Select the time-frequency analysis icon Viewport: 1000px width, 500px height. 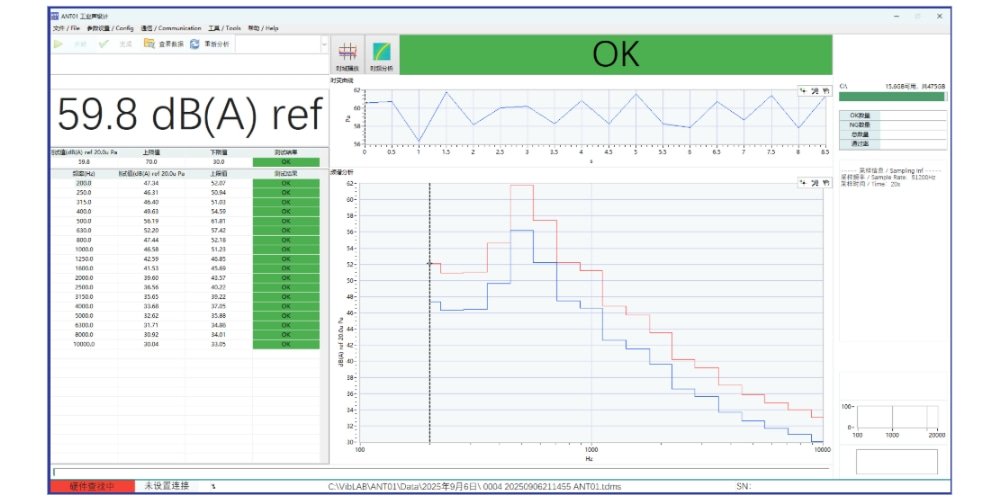(x=382, y=53)
